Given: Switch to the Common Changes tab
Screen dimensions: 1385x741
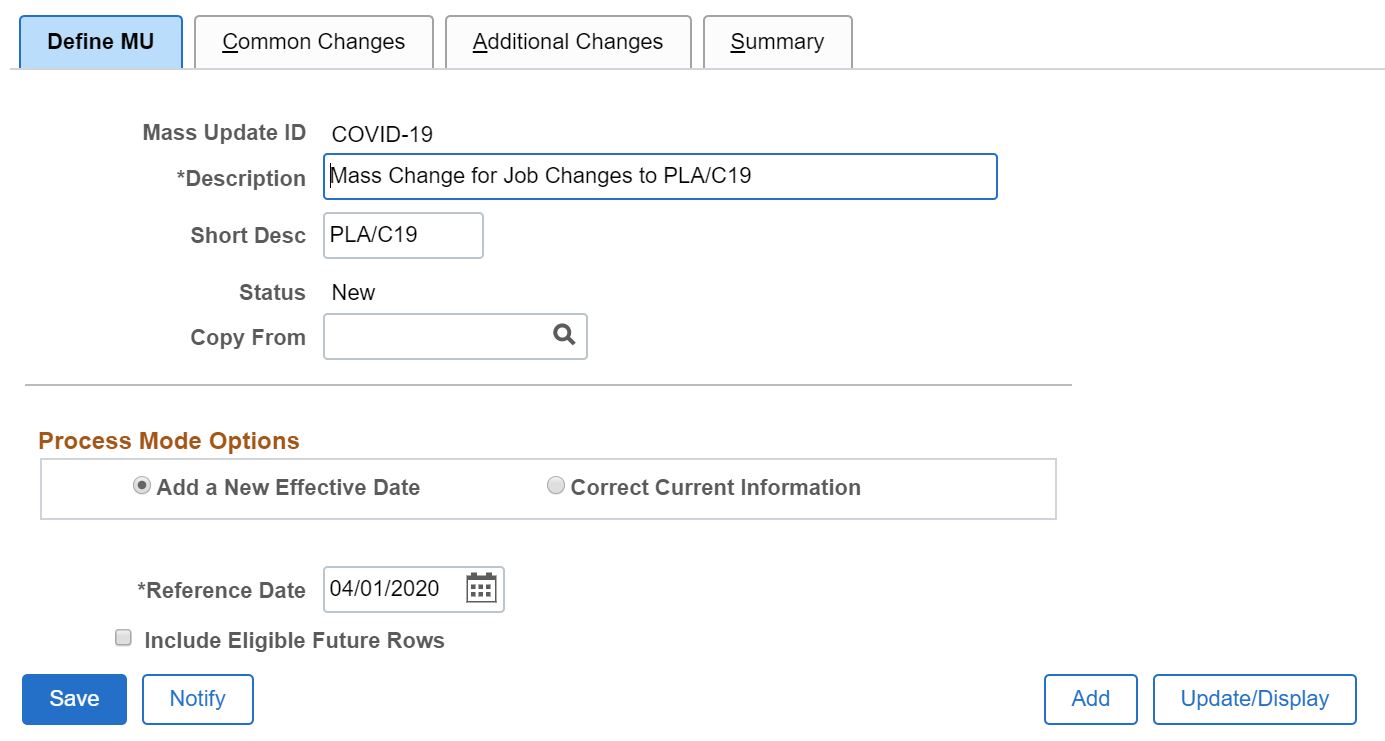Looking at the screenshot, I should click(x=313, y=41).
